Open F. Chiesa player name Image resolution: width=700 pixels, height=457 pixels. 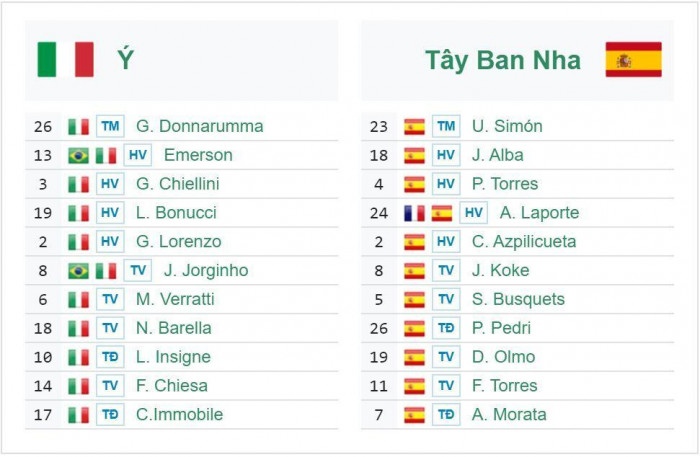click(172, 386)
